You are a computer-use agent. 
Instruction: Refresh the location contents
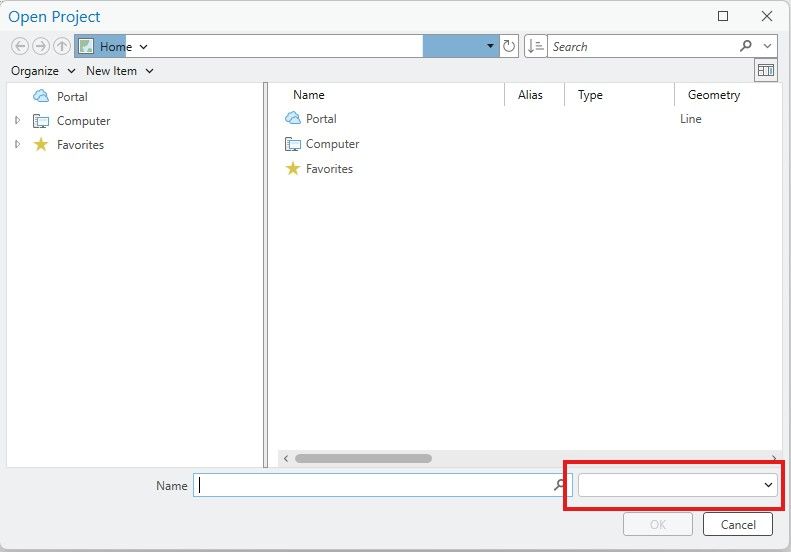pyautogui.click(x=509, y=46)
